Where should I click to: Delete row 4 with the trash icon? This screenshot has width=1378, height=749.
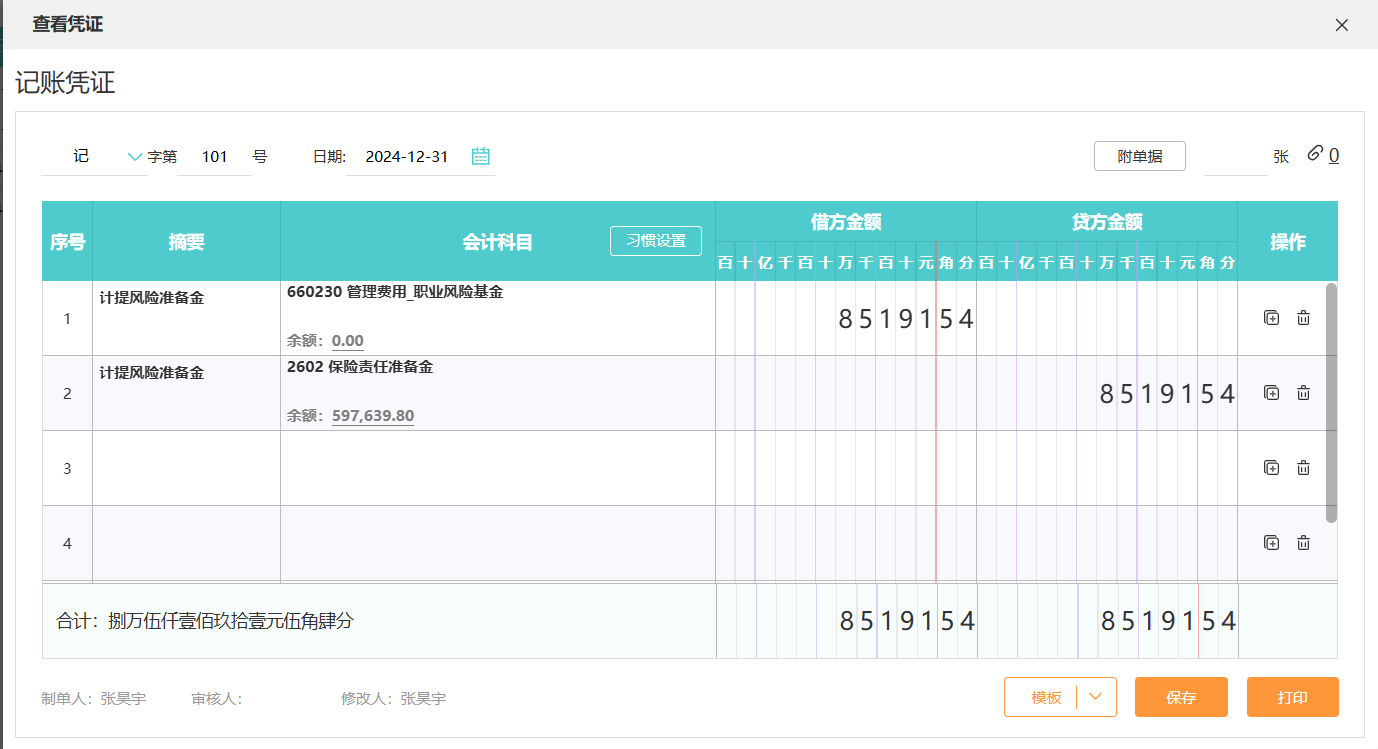pos(1303,543)
